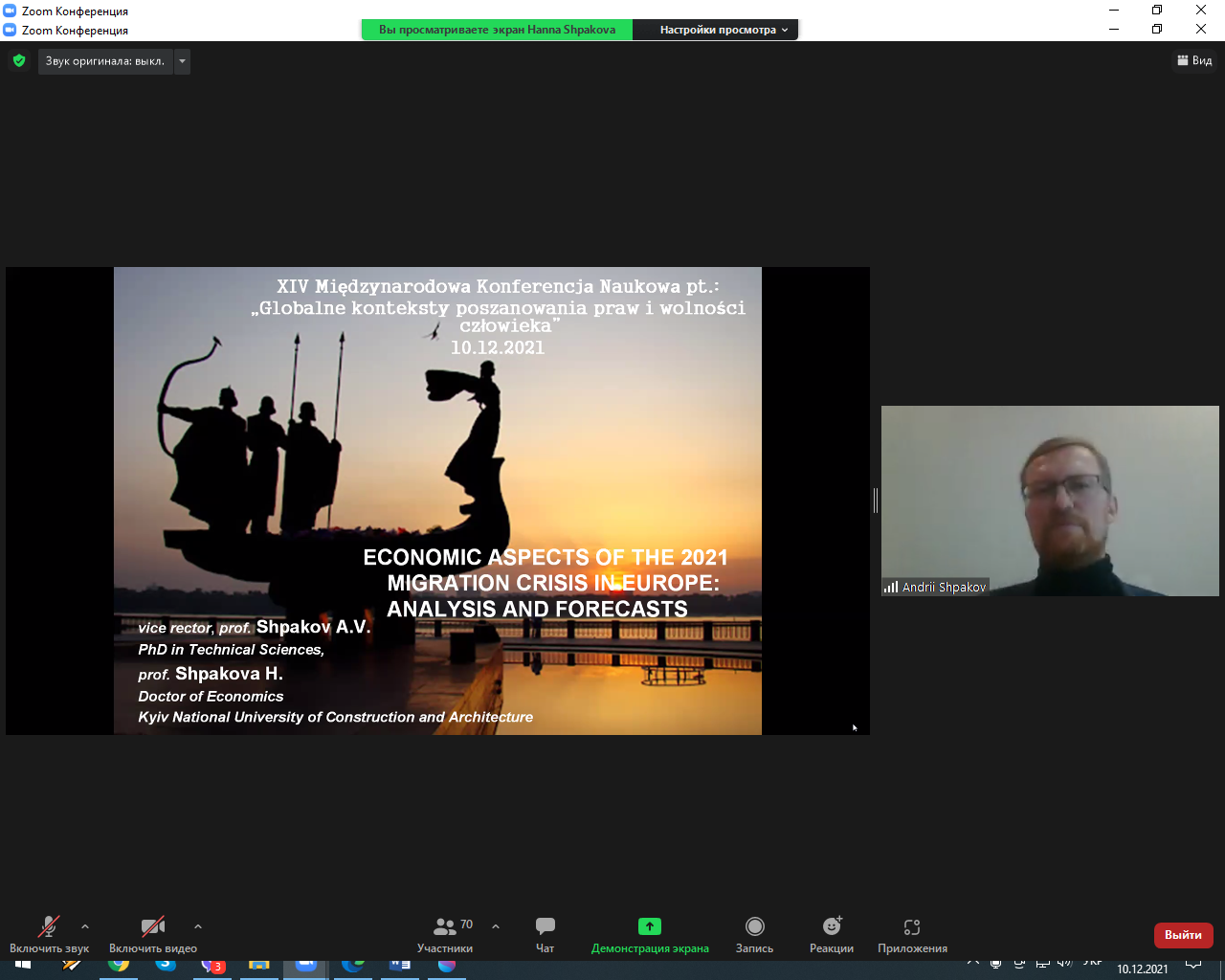Expand video options arrow beside camera
The height and width of the screenshot is (980, 1225).
point(198,926)
